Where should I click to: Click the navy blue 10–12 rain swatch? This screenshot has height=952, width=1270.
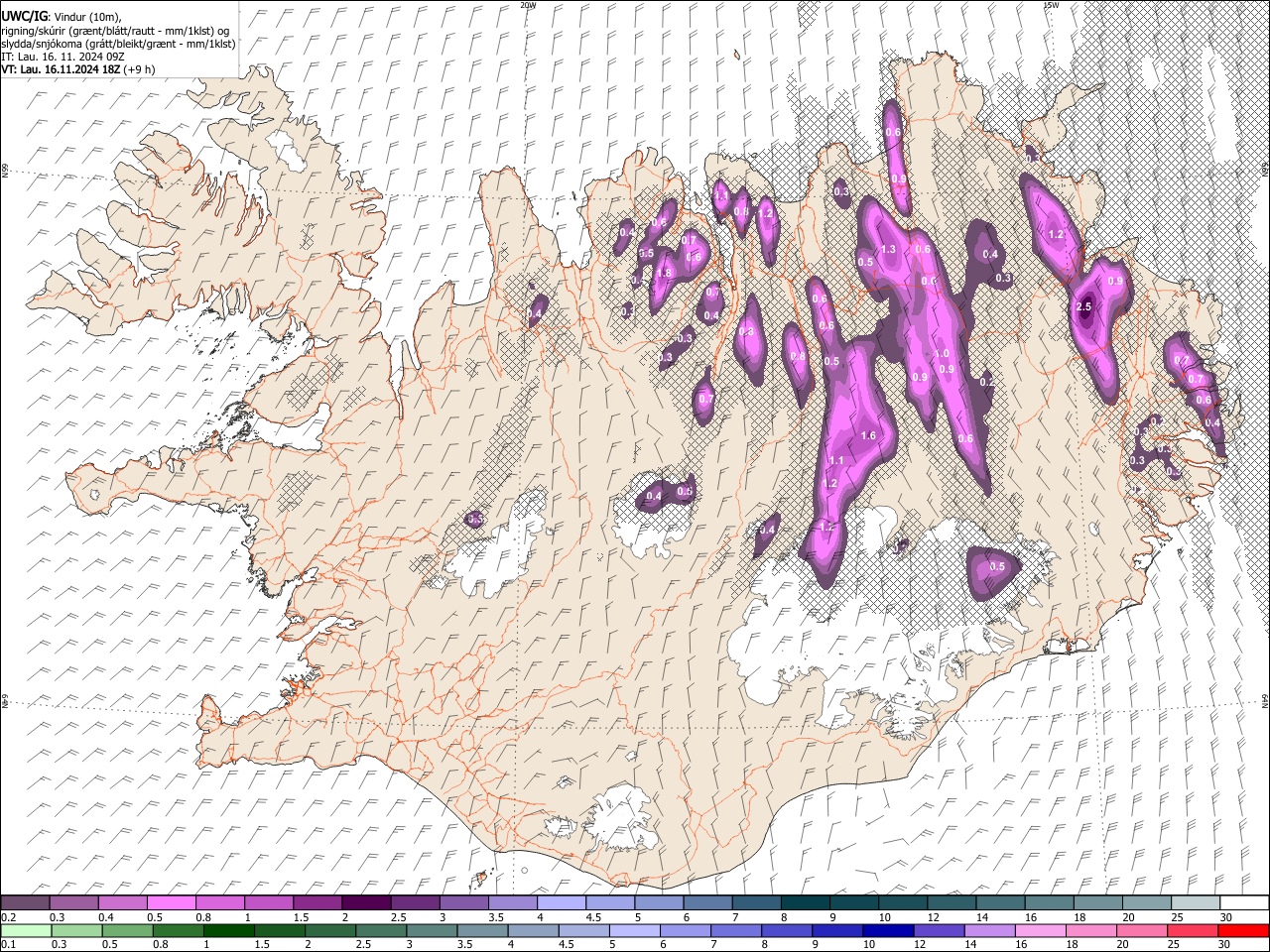tap(889, 930)
